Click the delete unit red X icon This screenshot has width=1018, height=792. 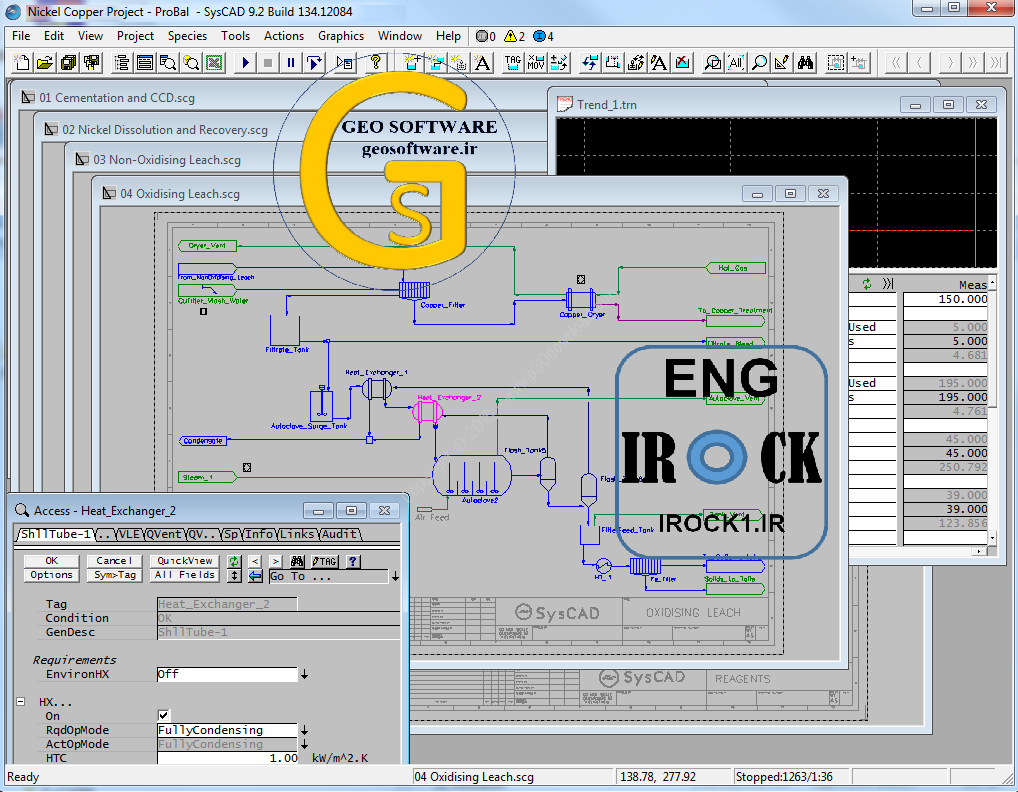[x=682, y=63]
